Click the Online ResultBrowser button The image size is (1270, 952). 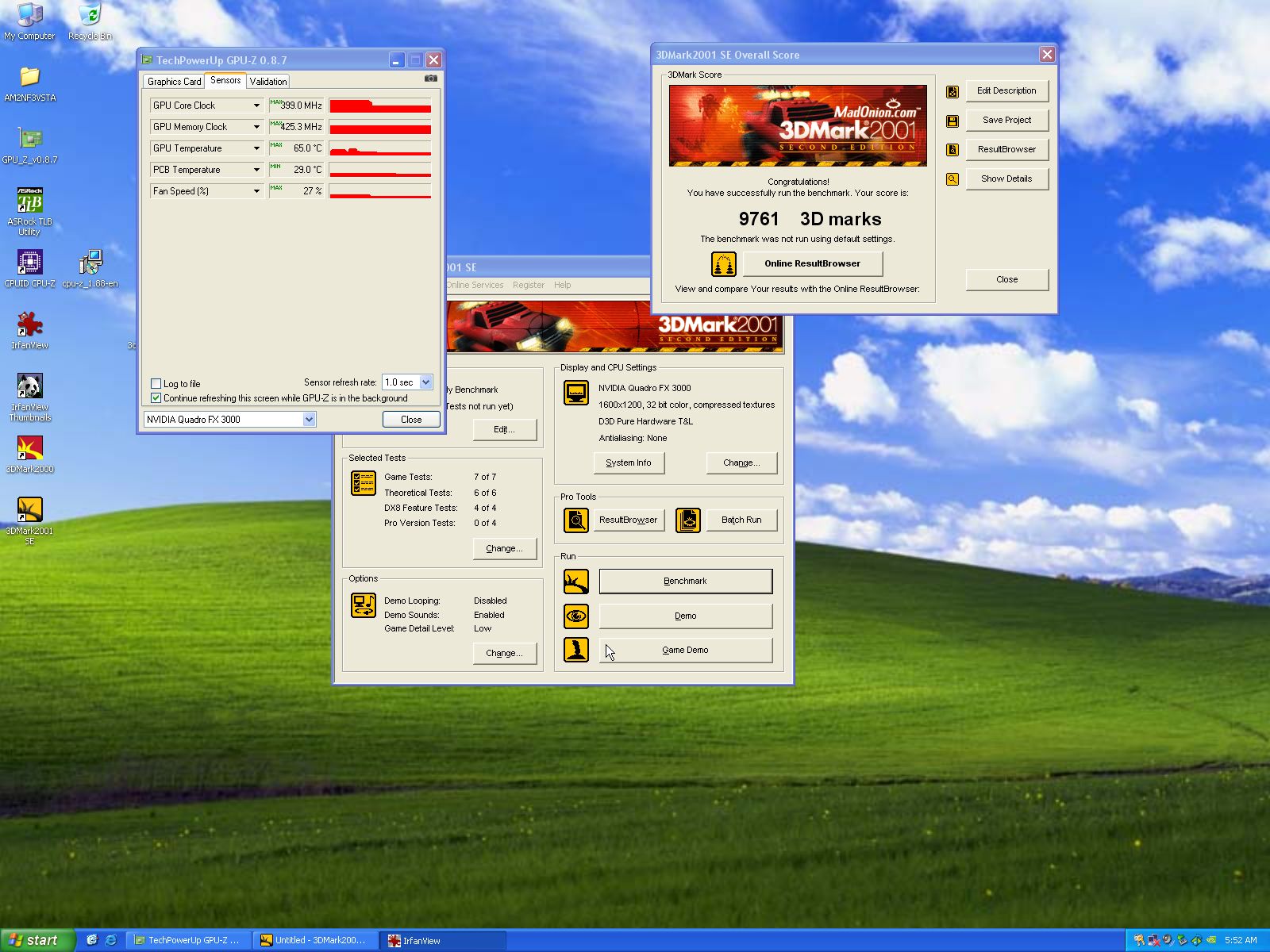(x=812, y=263)
